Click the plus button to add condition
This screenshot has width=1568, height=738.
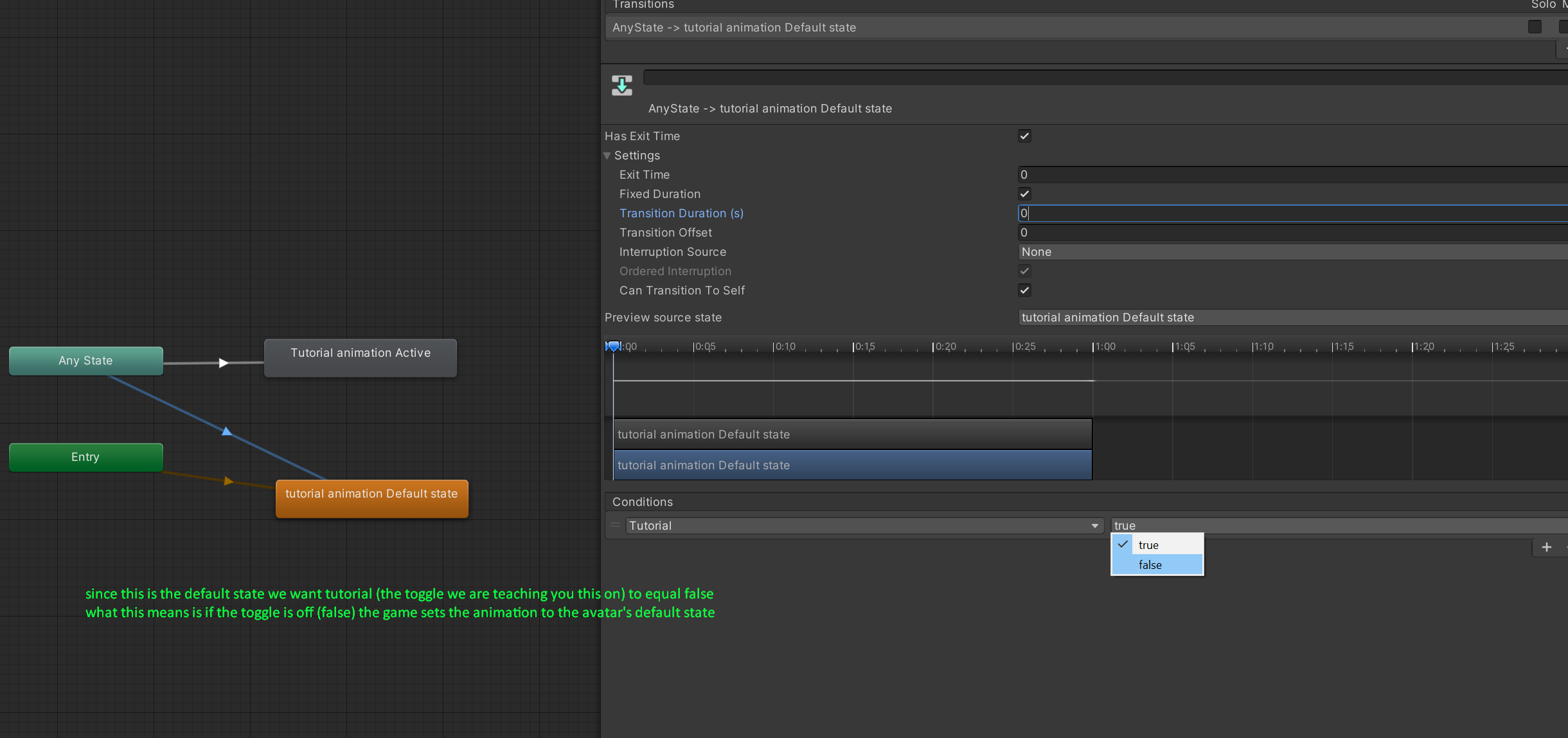point(1546,547)
